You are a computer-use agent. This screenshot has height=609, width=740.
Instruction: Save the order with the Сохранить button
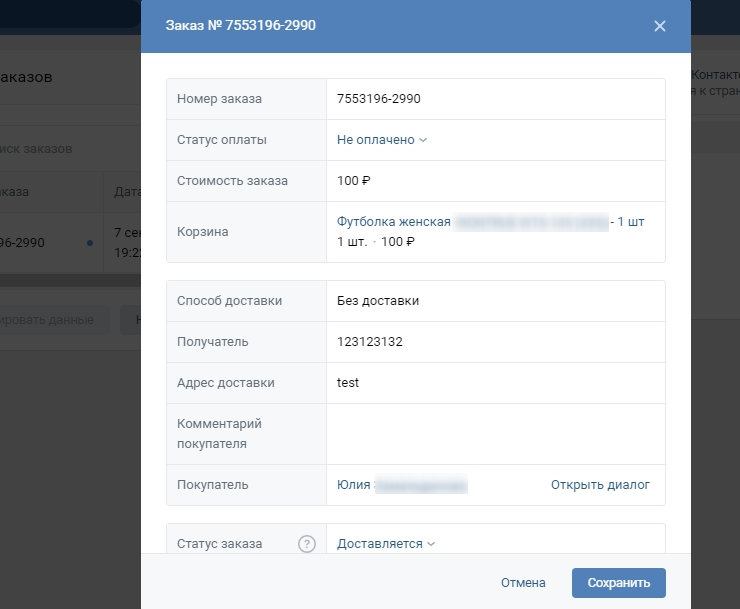pos(618,583)
